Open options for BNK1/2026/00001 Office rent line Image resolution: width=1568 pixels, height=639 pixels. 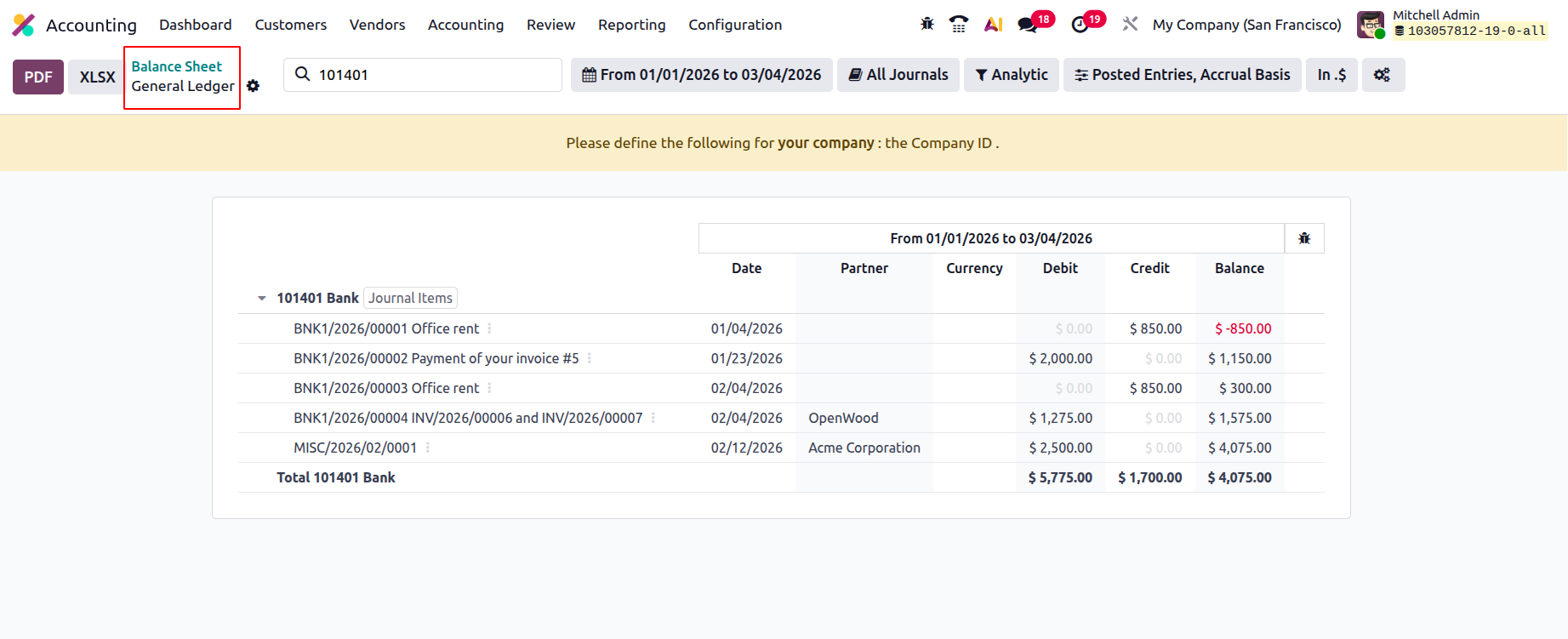point(489,328)
